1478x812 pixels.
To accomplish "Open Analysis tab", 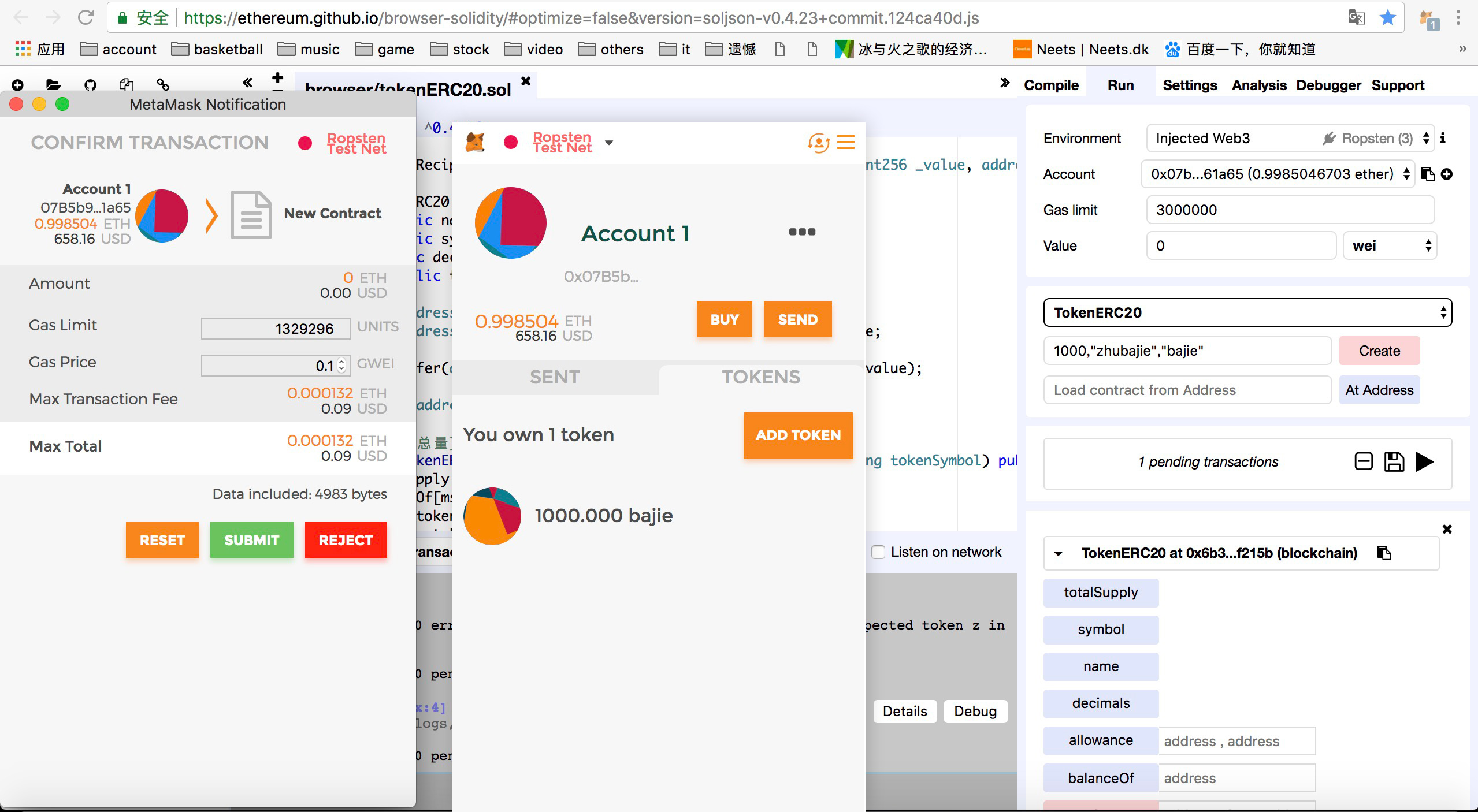I will coord(1259,85).
